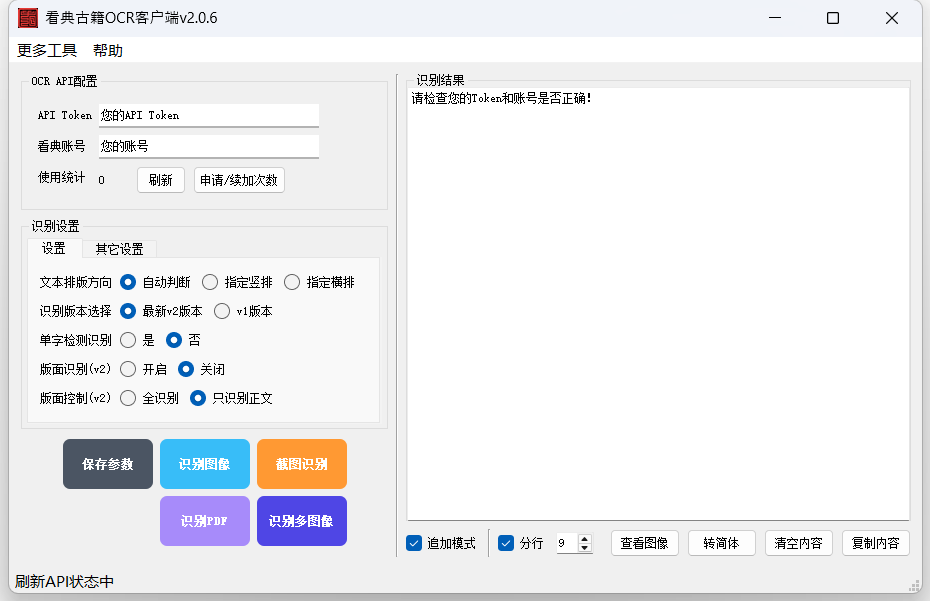Click the 识别多图像 button

pos(301,521)
